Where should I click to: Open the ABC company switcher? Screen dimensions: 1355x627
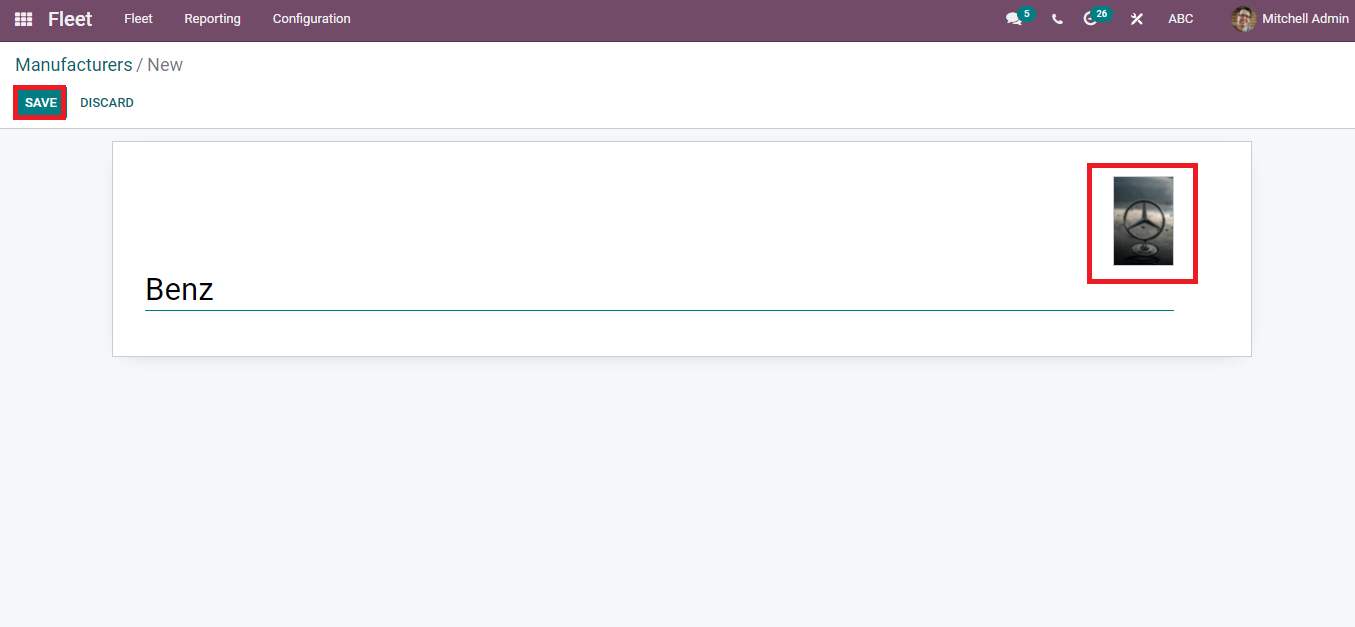[1181, 19]
